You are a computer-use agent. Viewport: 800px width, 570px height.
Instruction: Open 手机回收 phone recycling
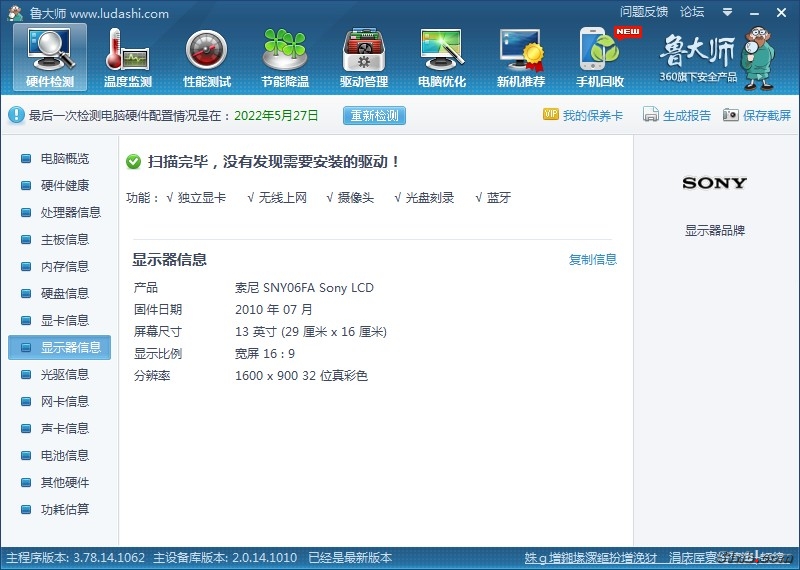[600, 57]
